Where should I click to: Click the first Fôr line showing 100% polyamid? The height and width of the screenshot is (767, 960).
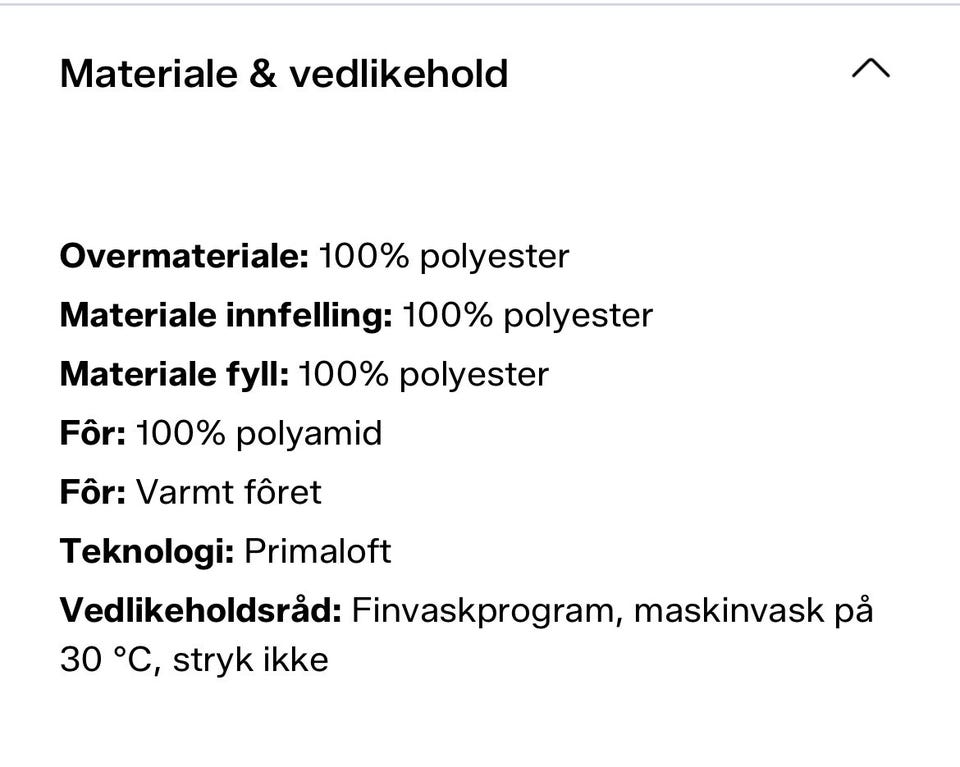(x=220, y=432)
